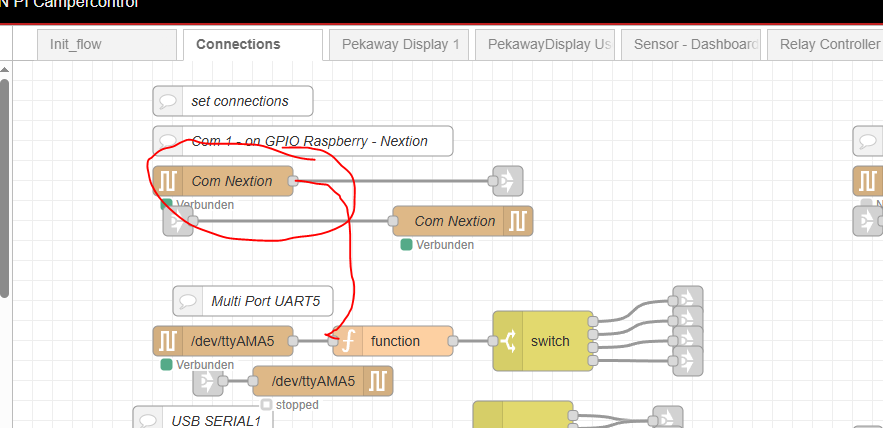883x428 pixels.
Task: Select the Com Nextion serial-out node
Action: [462, 221]
